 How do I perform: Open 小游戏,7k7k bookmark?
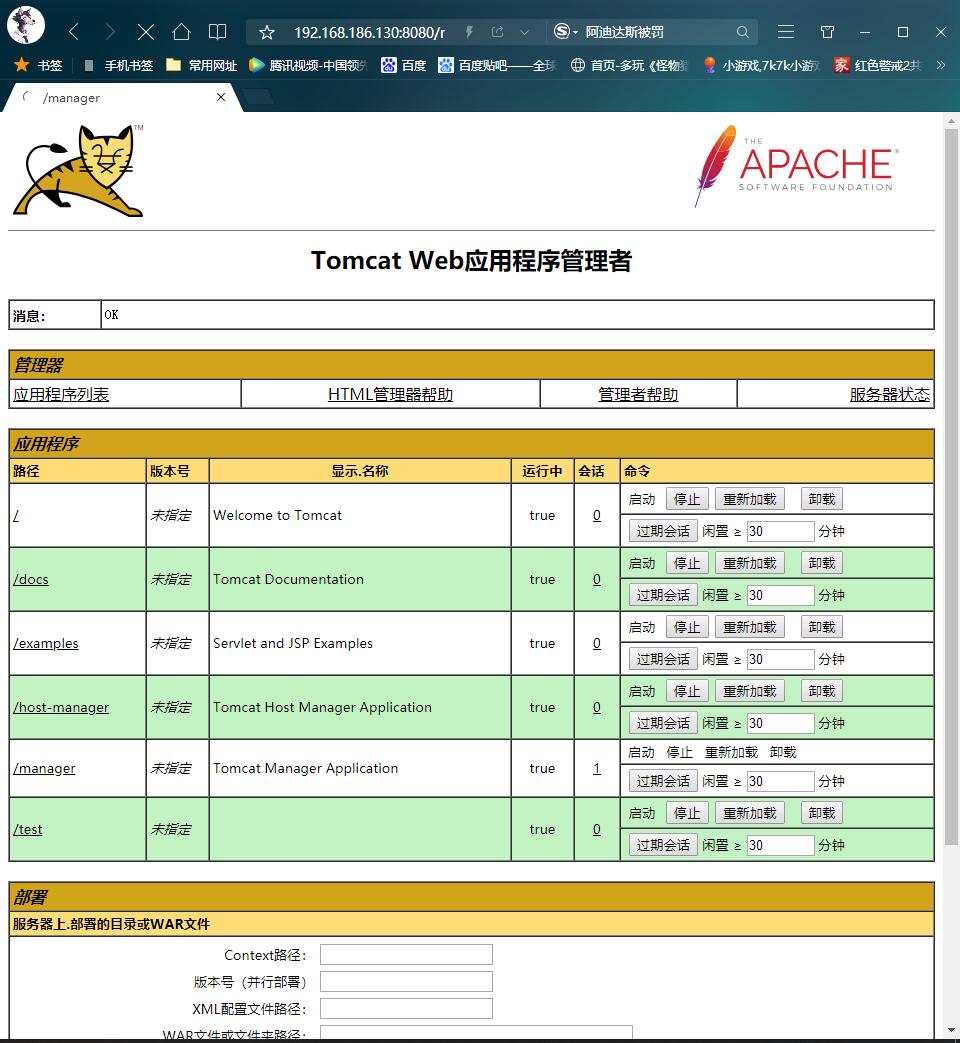click(762, 65)
